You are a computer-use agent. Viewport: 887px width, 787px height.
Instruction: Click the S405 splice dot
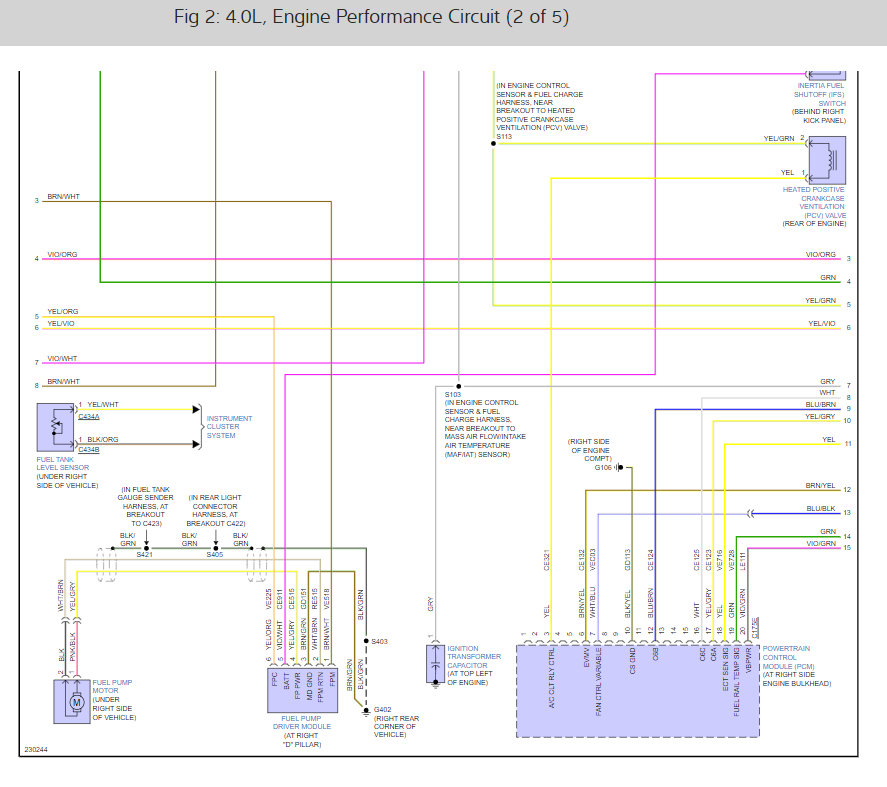coord(216,548)
